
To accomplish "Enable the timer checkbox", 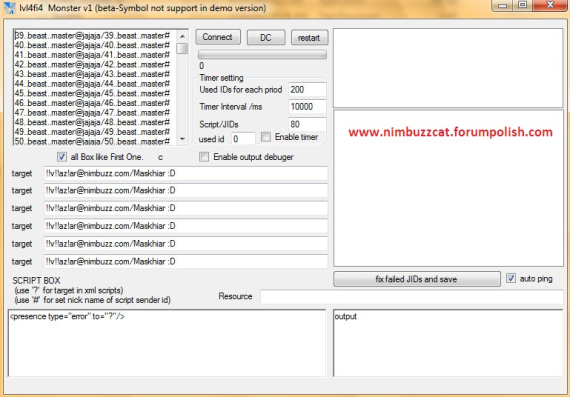I will click(x=266, y=137).
